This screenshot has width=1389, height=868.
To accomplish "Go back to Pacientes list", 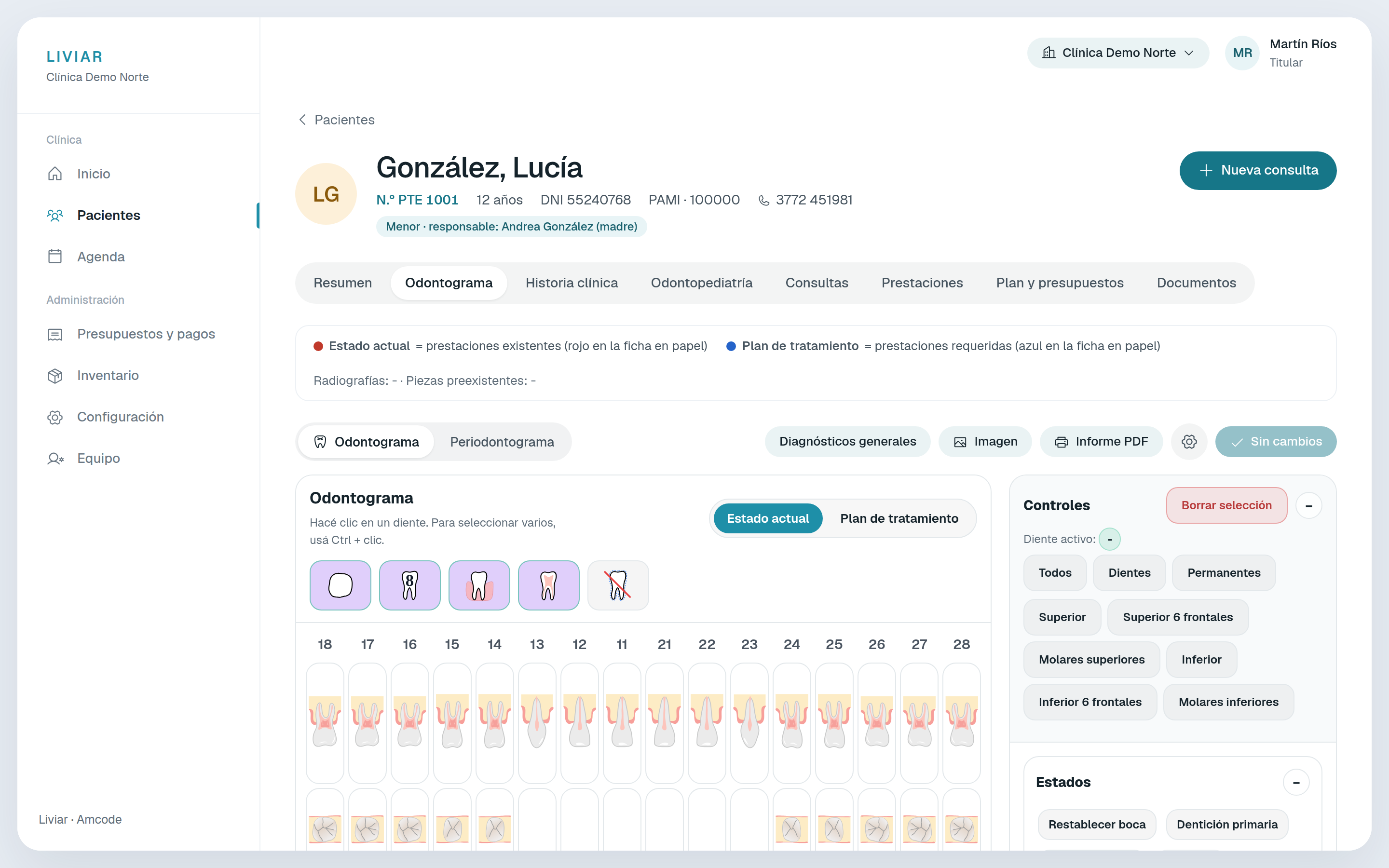I will click(337, 120).
